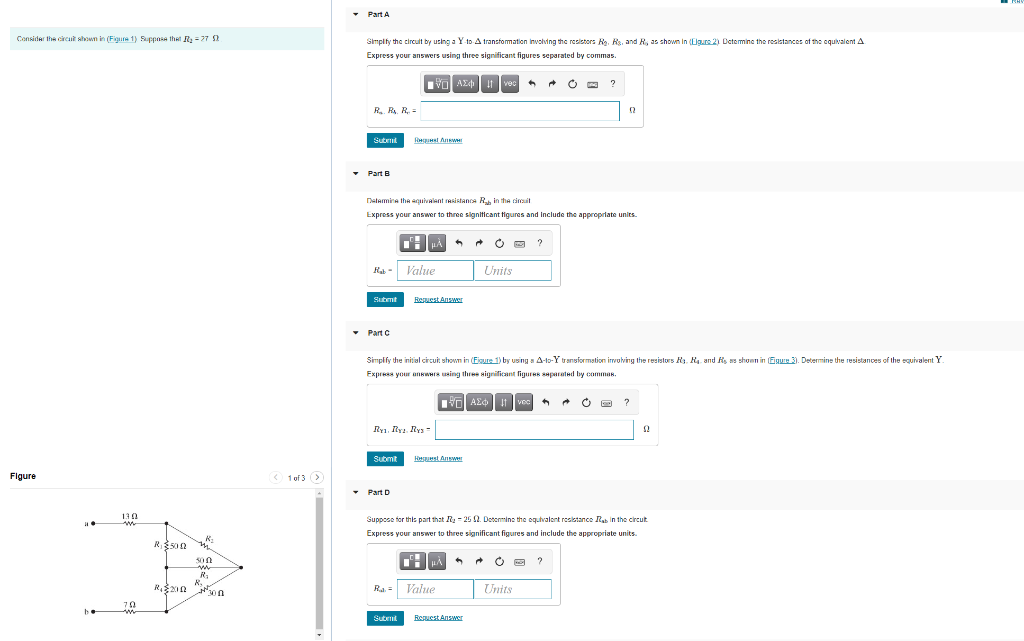Open help in Part B toolbar
This screenshot has width=1024, height=641.
pyautogui.click(x=539, y=243)
